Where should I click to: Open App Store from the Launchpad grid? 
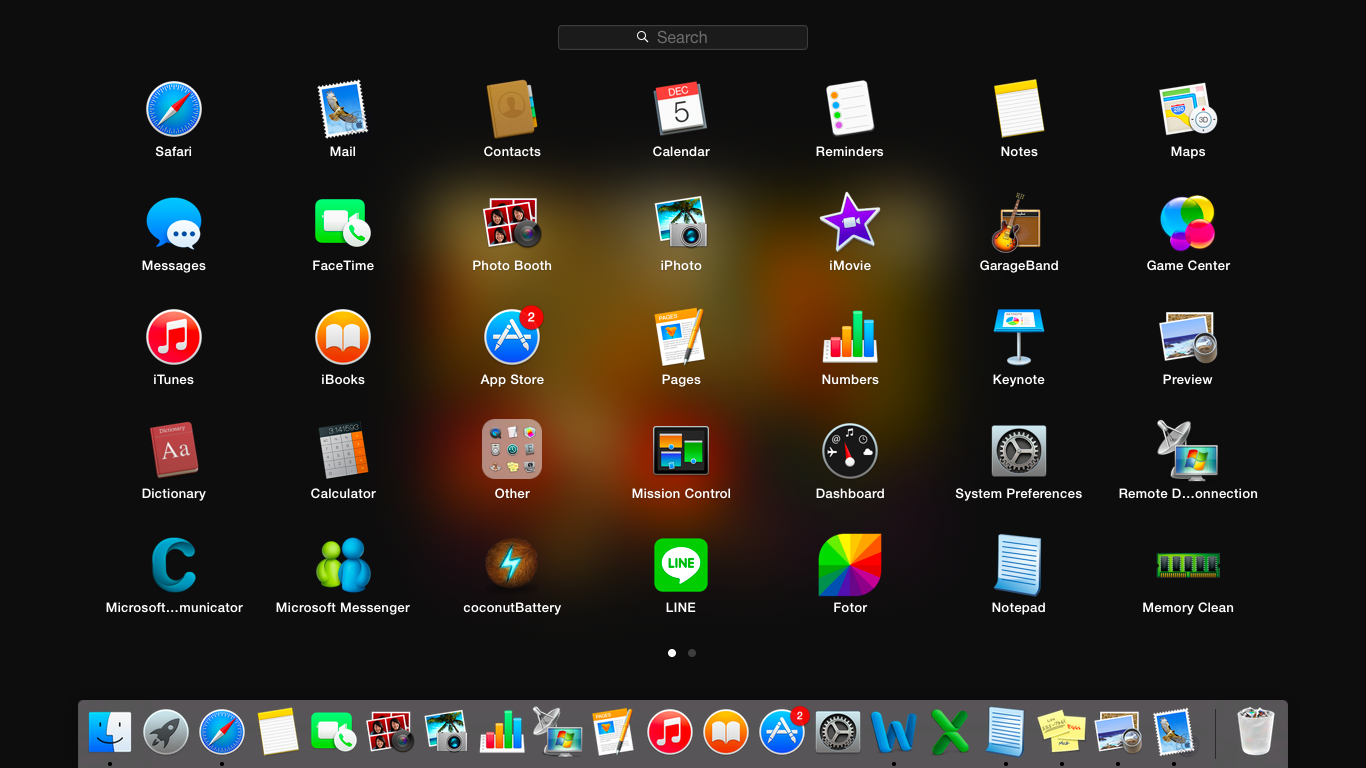pos(512,337)
